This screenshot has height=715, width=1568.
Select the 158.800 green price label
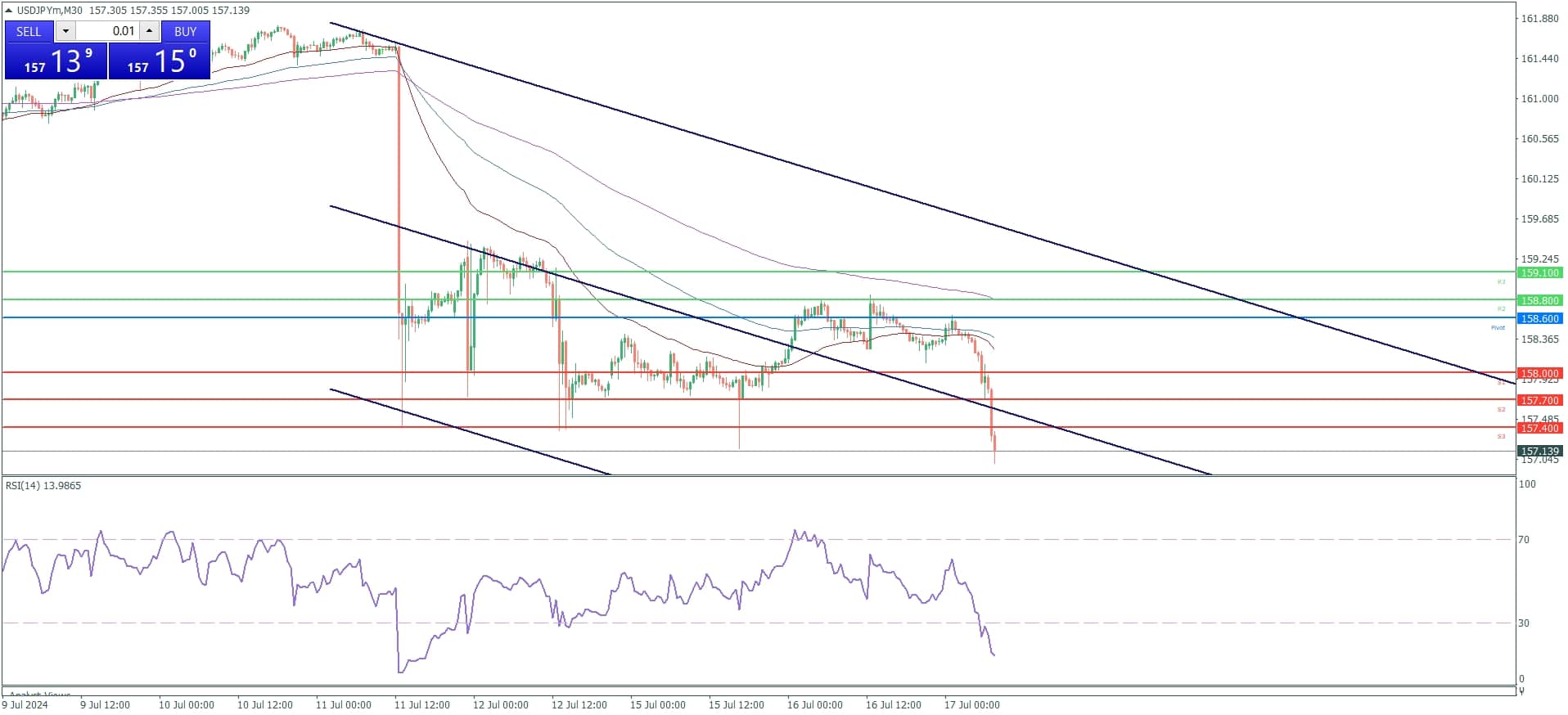[x=1539, y=300]
